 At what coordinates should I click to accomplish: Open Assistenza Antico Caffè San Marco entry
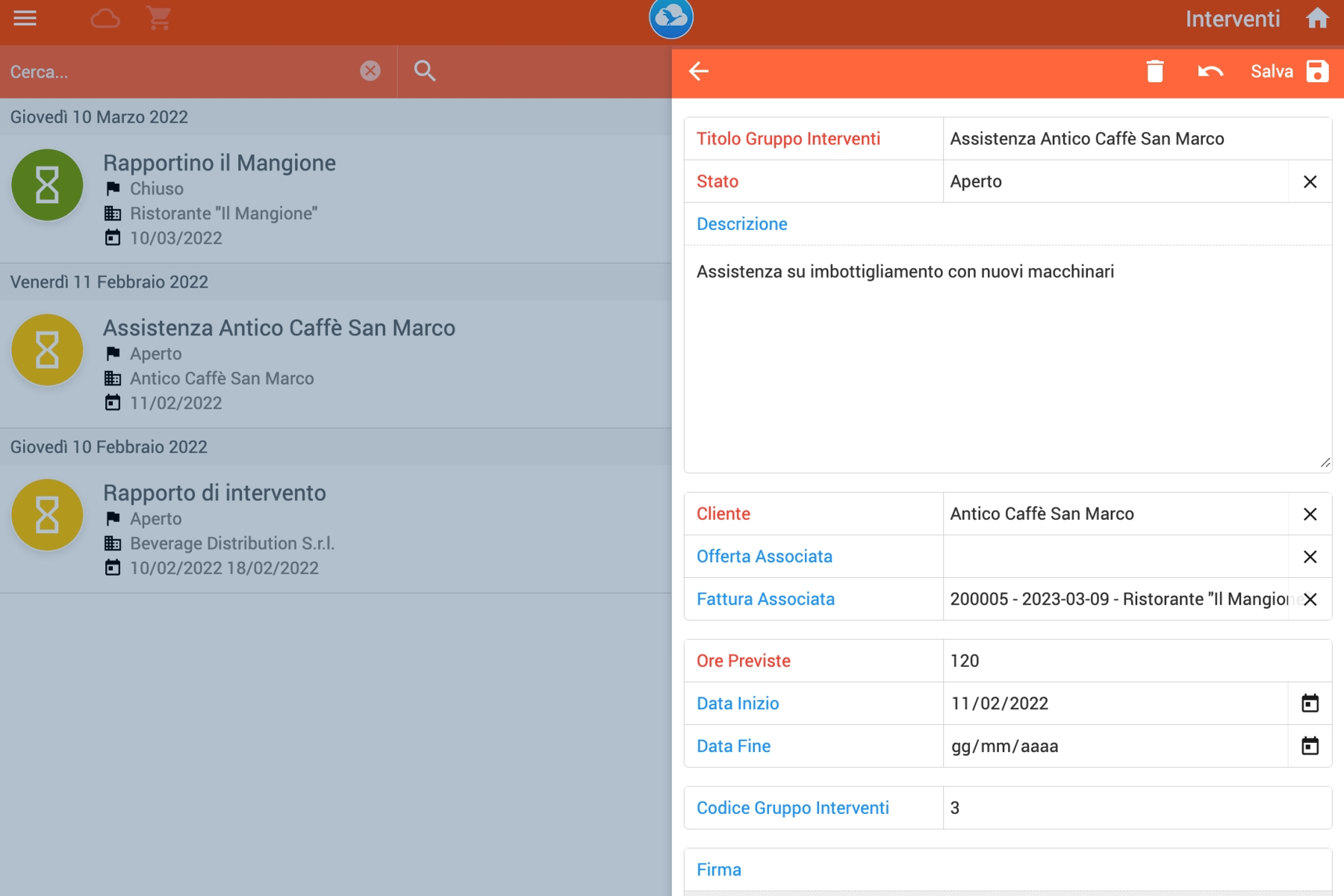point(336,364)
